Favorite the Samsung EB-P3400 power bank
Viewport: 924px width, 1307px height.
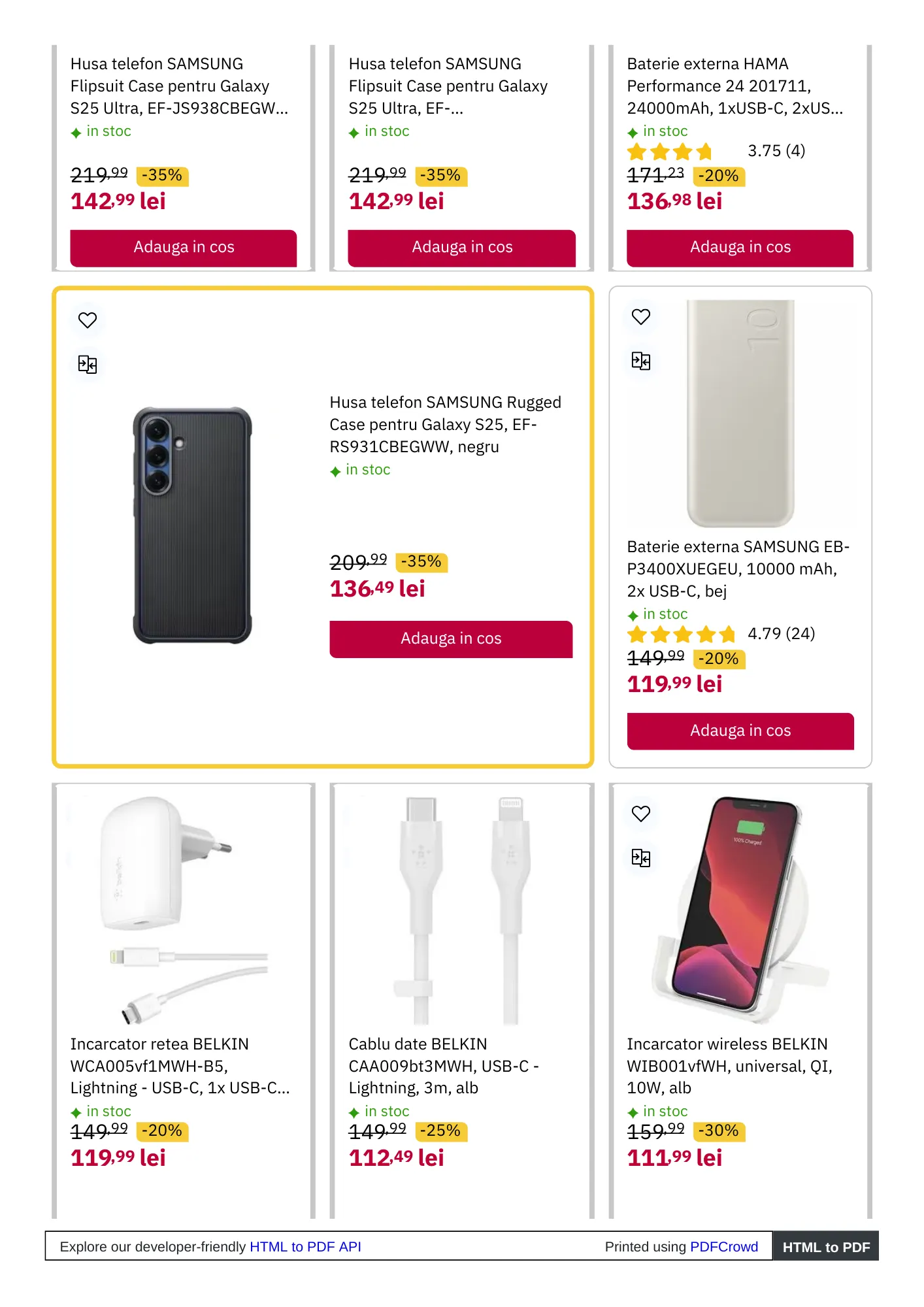[641, 317]
